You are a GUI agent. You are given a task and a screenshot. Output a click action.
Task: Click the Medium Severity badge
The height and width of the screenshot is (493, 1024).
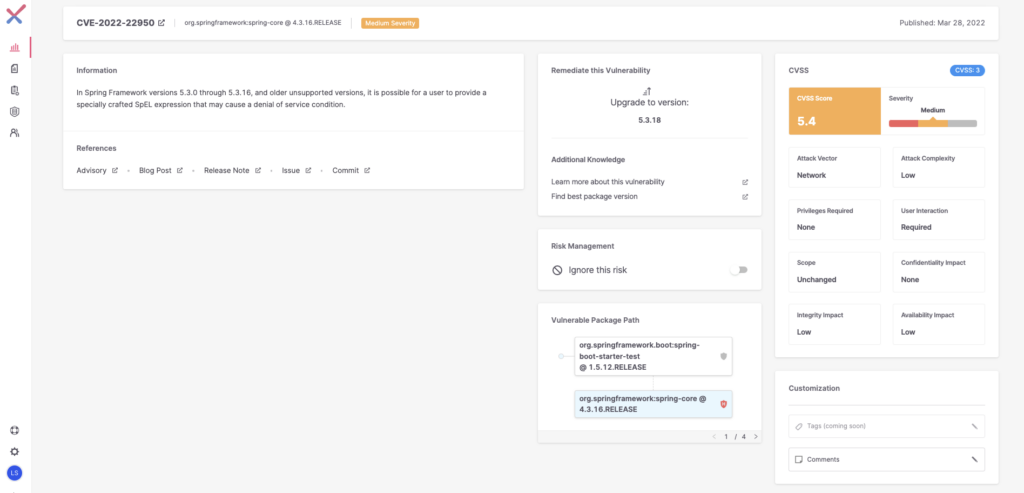[x=390, y=23]
